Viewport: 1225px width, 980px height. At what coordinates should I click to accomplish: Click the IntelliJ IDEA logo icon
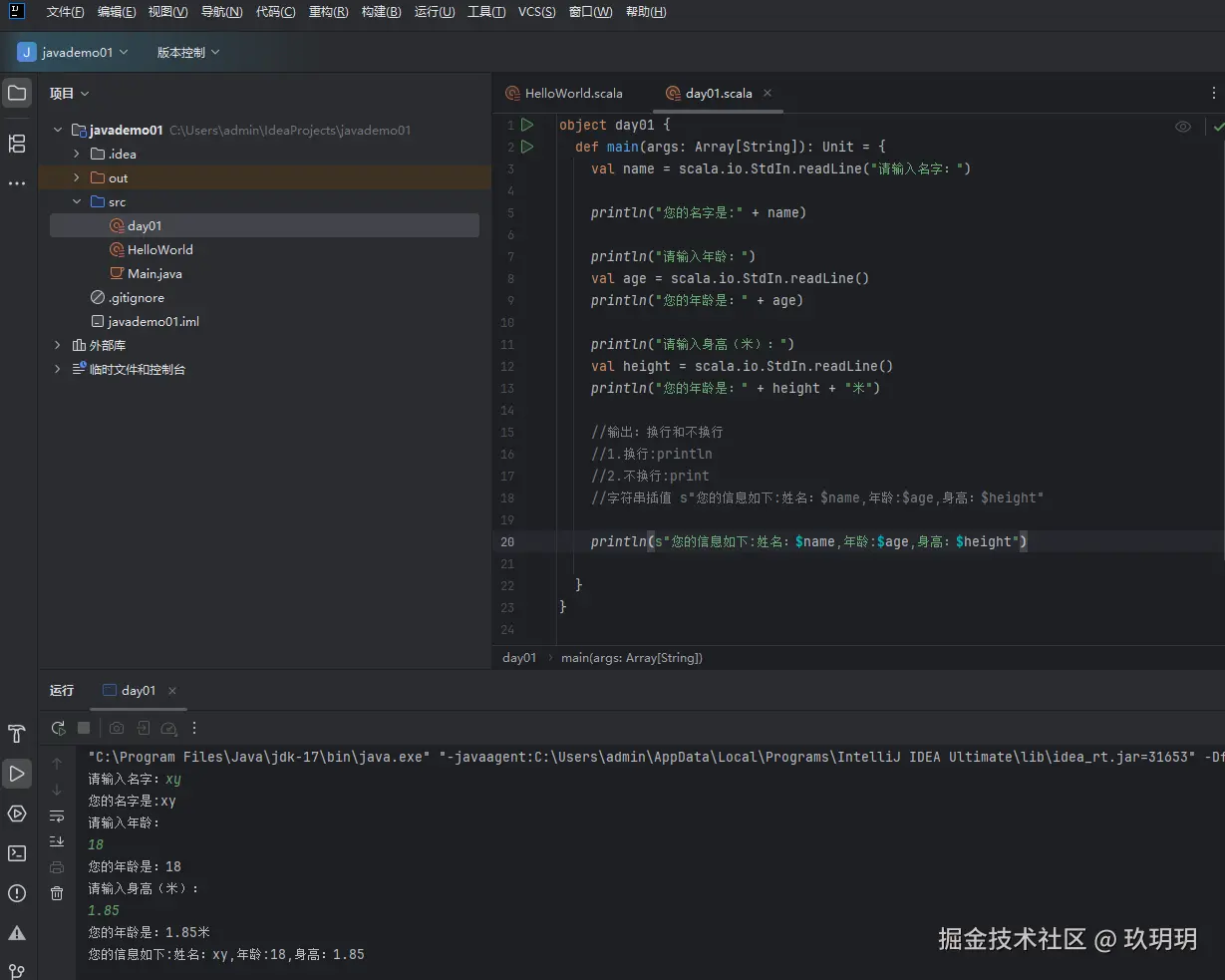[18, 12]
